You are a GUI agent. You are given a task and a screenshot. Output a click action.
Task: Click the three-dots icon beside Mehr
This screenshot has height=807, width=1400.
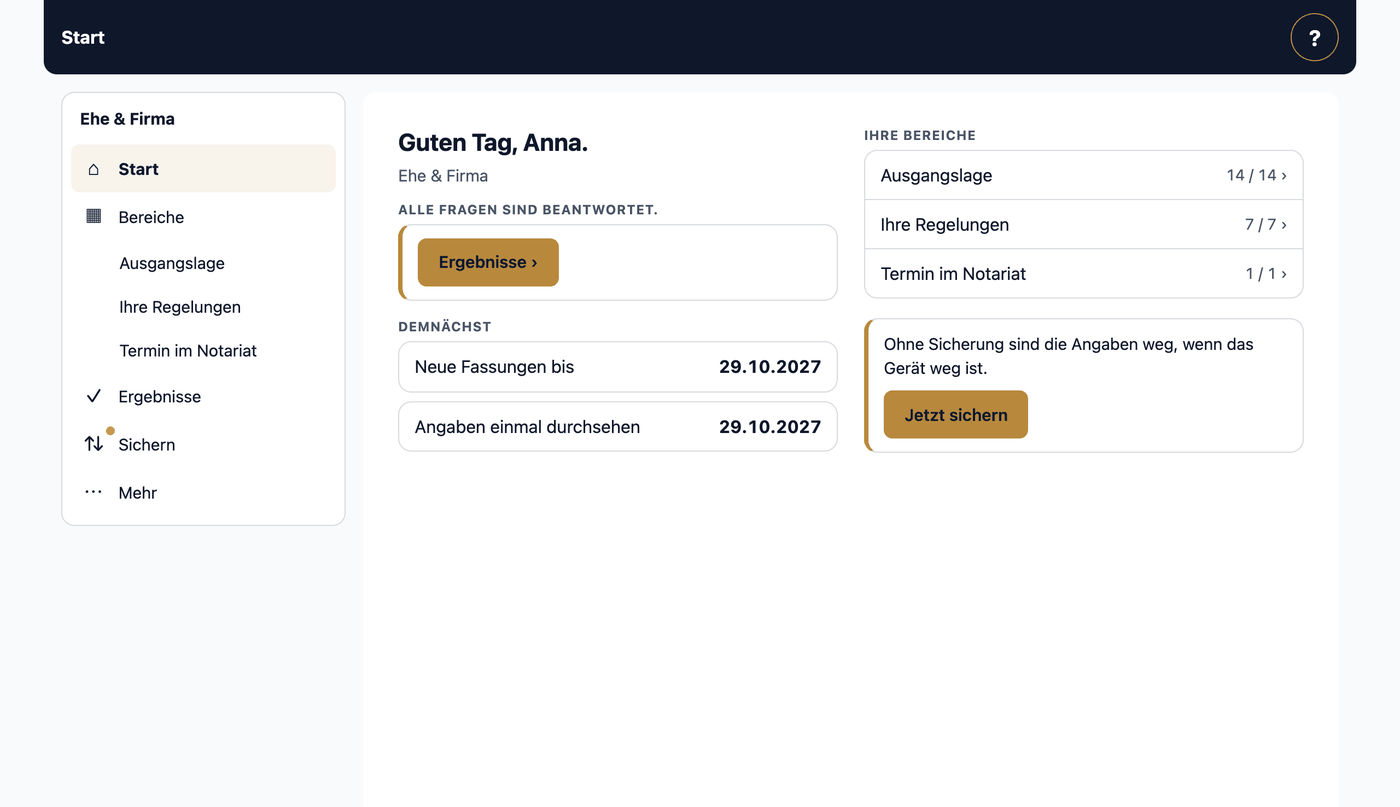pos(94,492)
